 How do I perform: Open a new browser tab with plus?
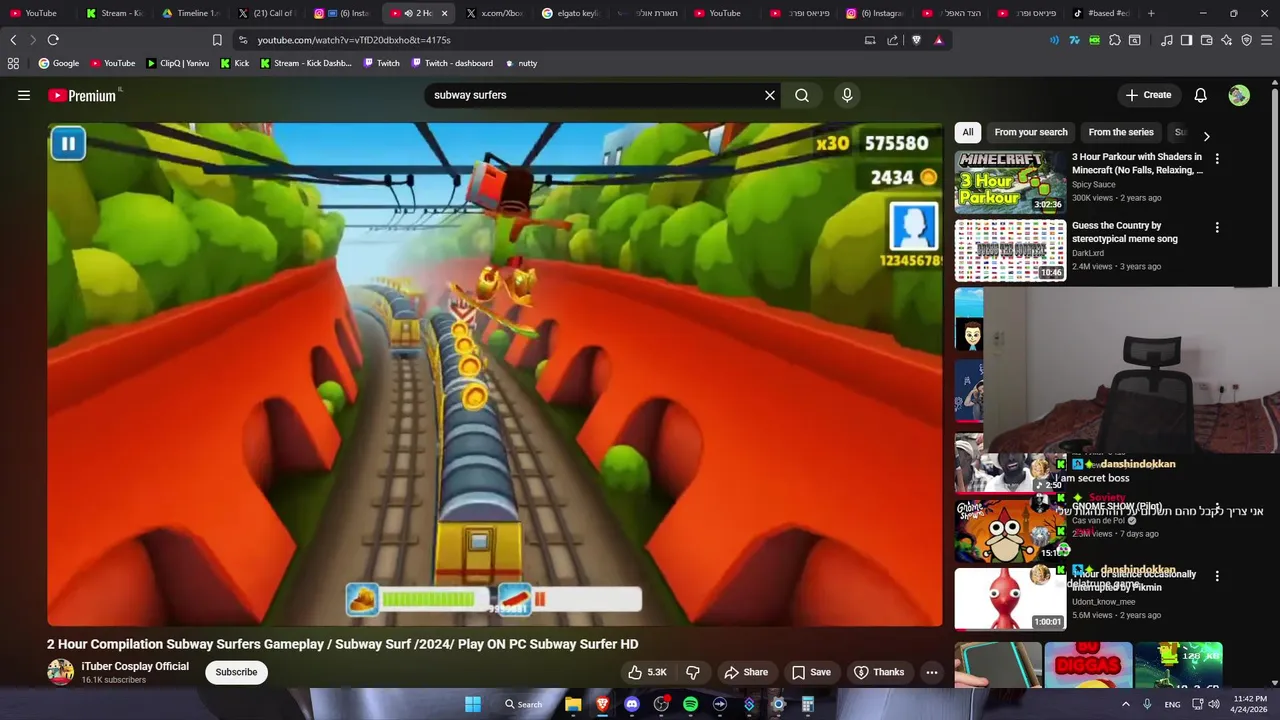click(x=1151, y=13)
